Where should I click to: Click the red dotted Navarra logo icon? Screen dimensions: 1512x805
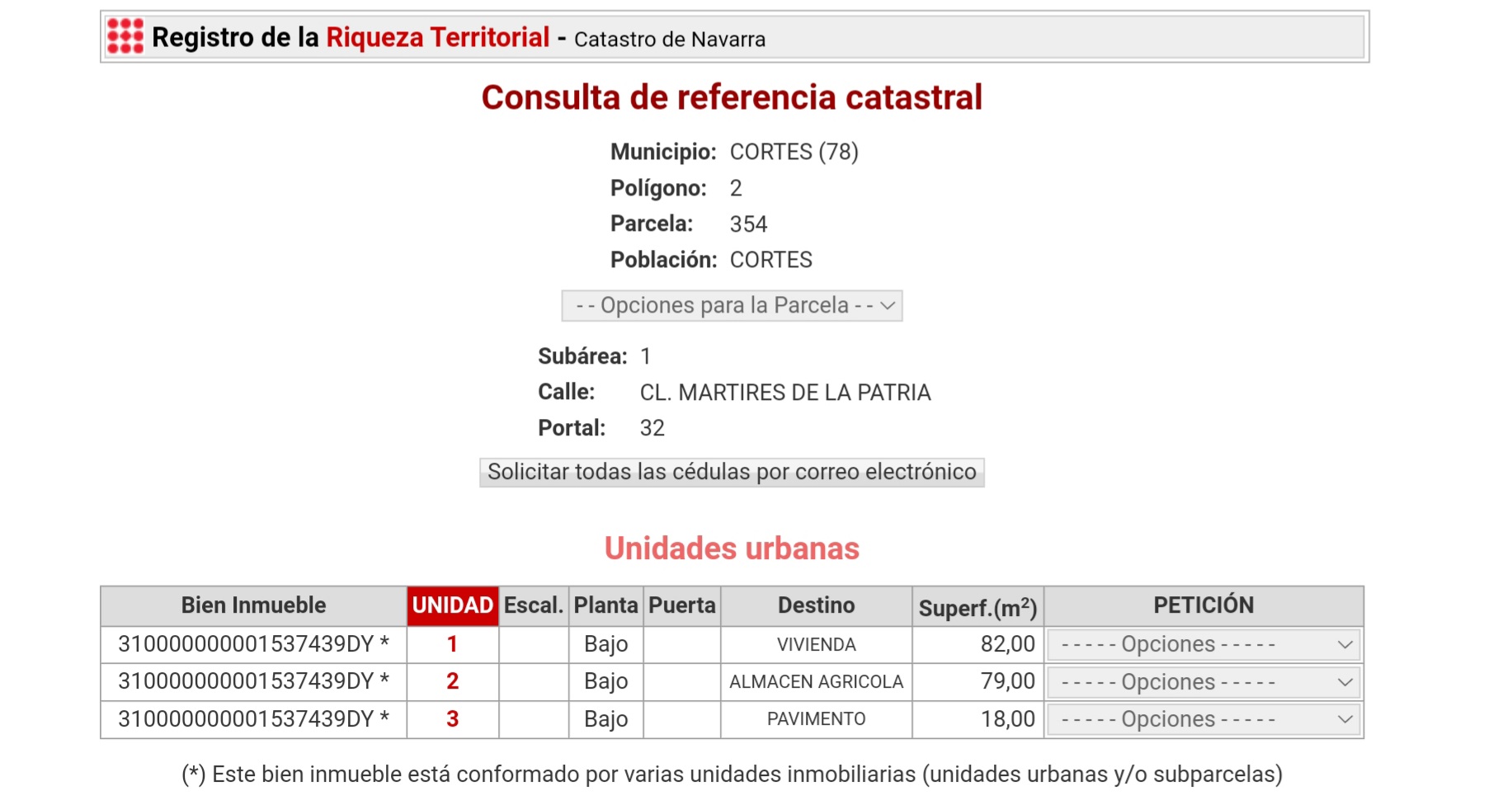coord(125,36)
